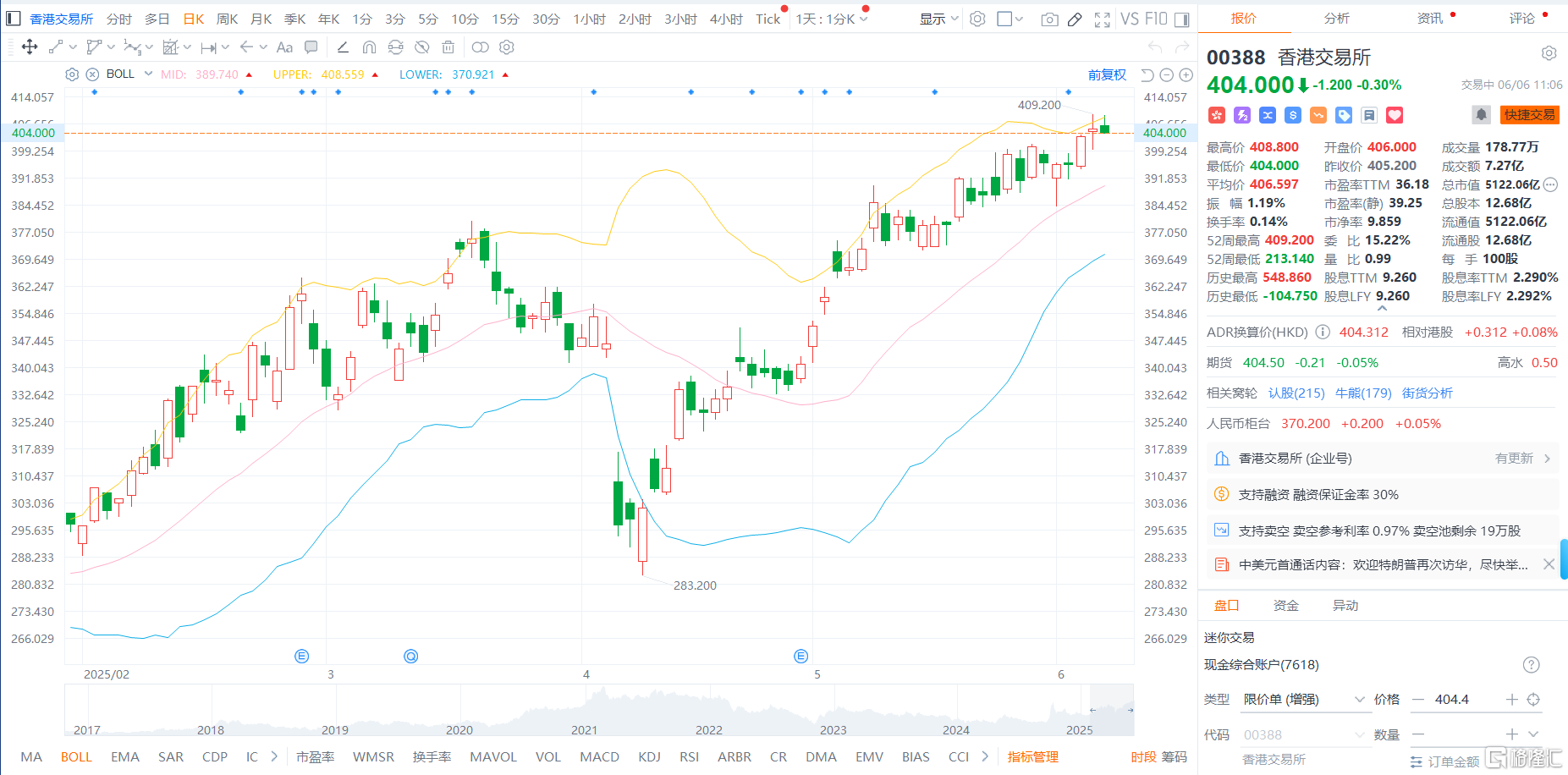
Task: Zoom out chart with minus circle
Action: [x=1167, y=74]
